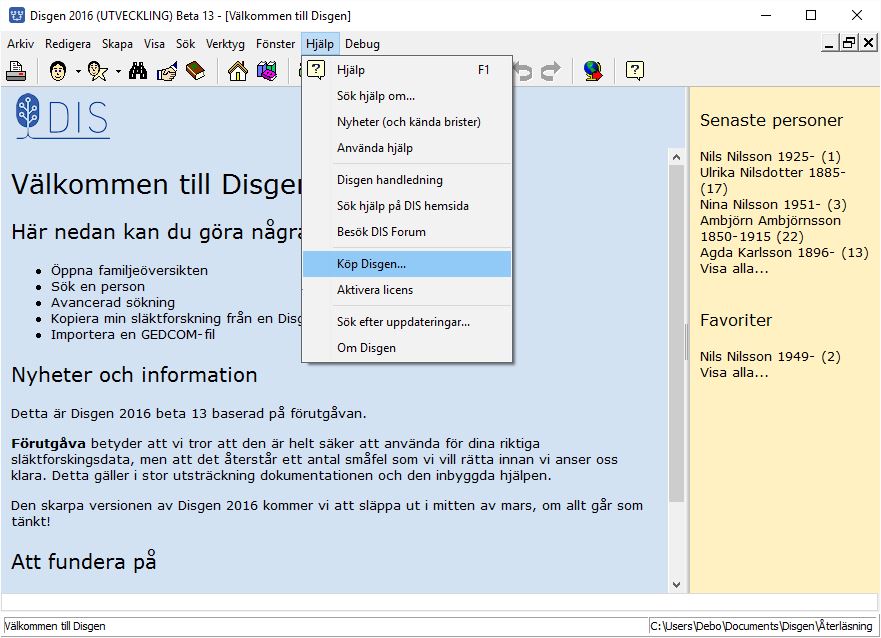This screenshot has height=638, width=881.
Task: Open 'Disgen handledning' from menu
Action: [x=407, y=180]
